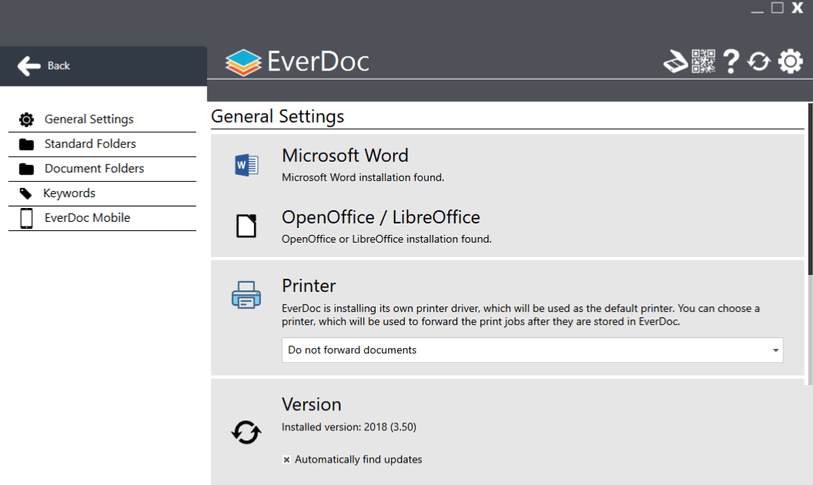The height and width of the screenshot is (485, 813).
Task: Toggle Automatically find updates checkbox
Action: 287,460
